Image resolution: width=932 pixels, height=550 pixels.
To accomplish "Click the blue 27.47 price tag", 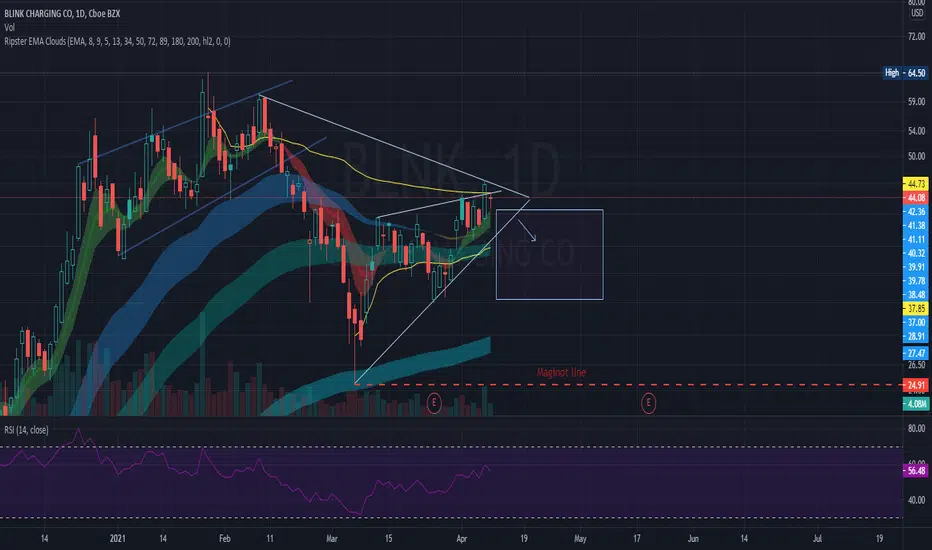I will (915, 353).
